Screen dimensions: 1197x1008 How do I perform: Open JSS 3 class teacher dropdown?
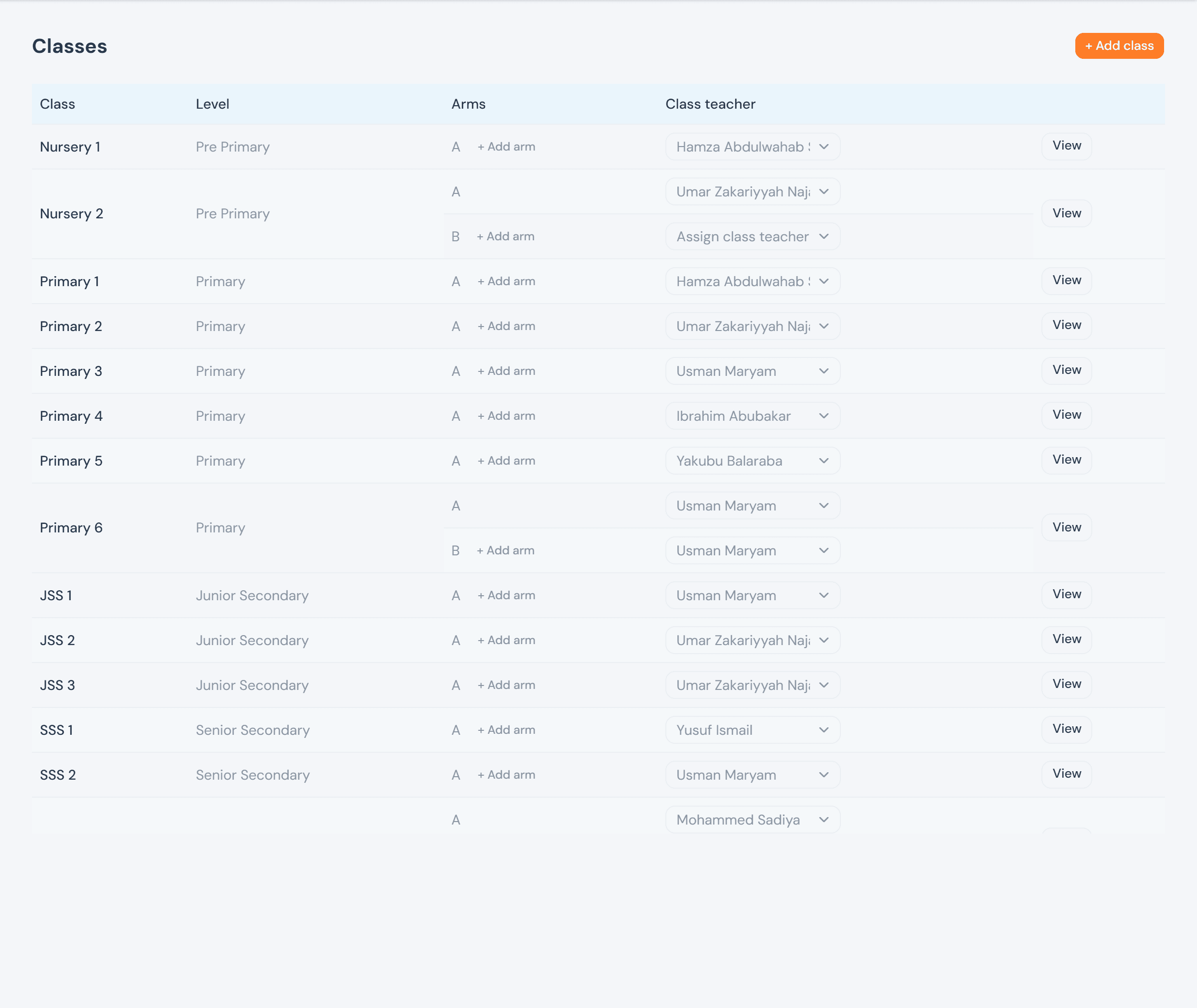(752, 685)
